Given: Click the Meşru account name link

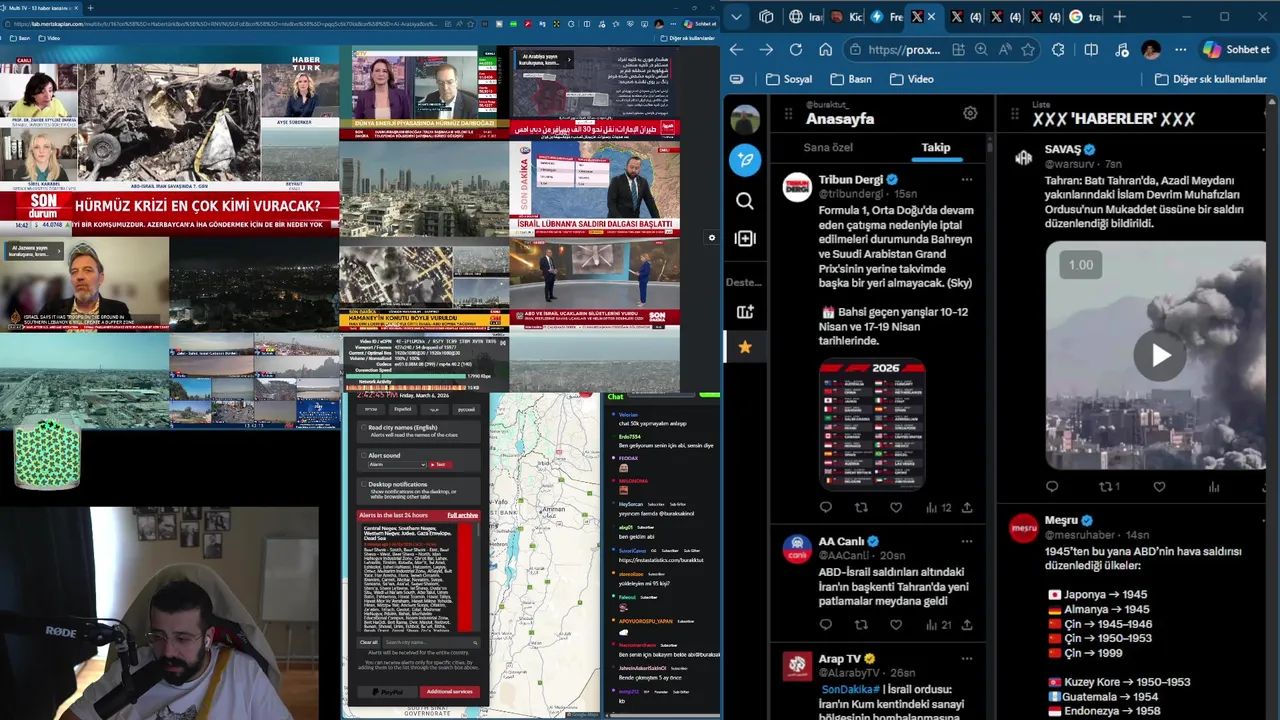Looking at the screenshot, I should (x=1061, y=520).
